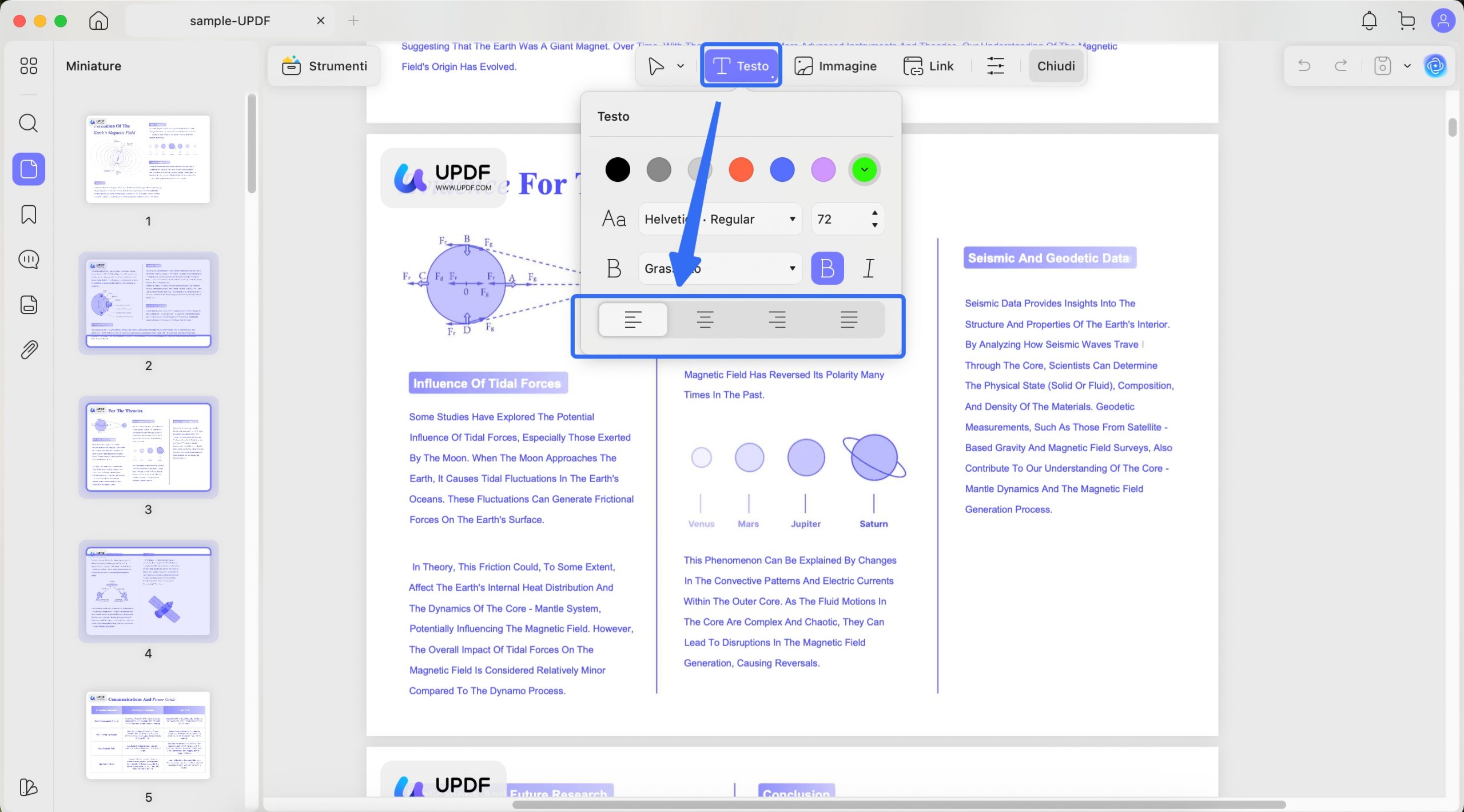Image resolution: width=1464 pixels, height=812 pixels.
Task: Select page 4 thumbnail
Action: pos(148,591)
